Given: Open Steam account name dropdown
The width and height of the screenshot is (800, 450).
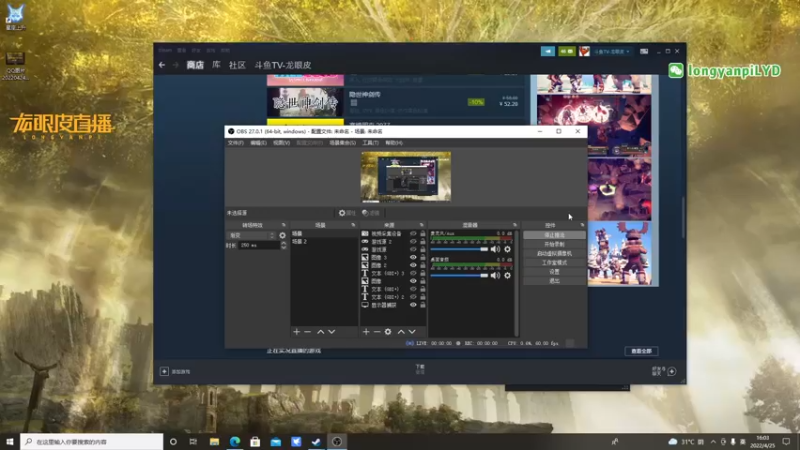Looking at the screenshot, I should pos(612,52).
